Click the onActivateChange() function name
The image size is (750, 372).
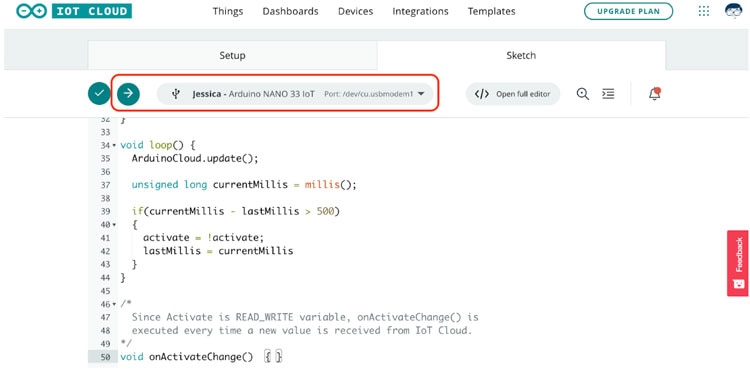click(201, 357)
